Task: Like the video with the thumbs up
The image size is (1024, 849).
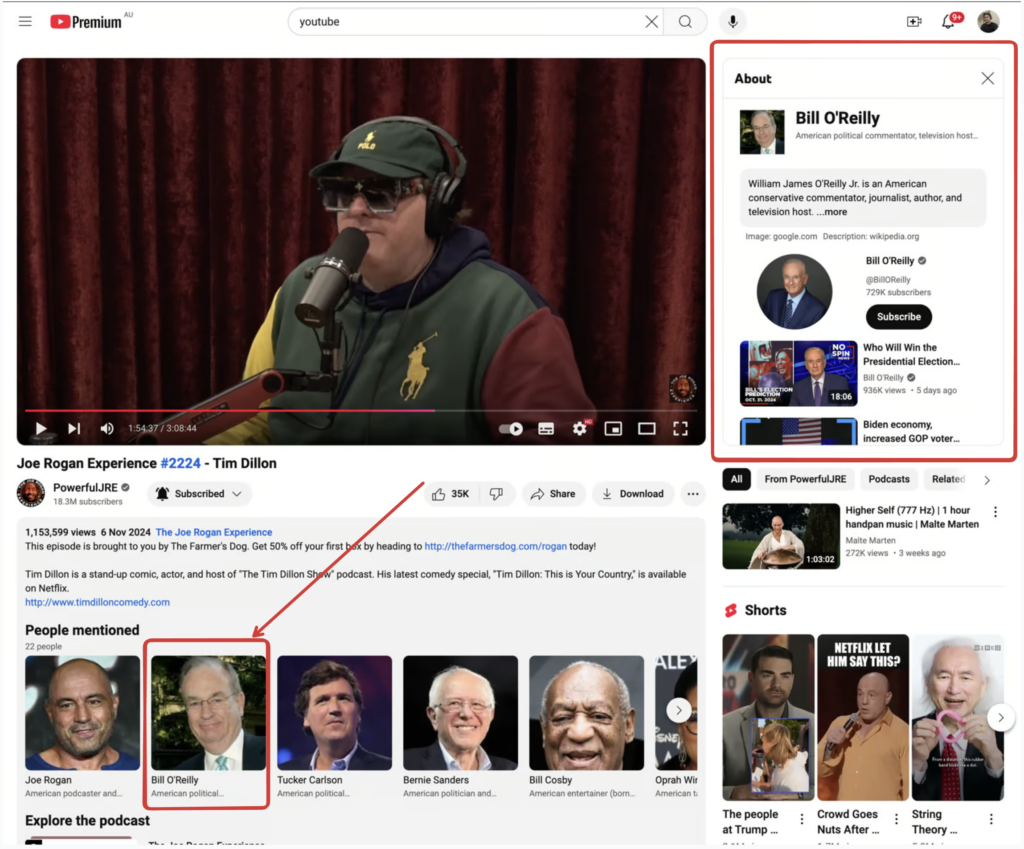Action: coord(441,493)
